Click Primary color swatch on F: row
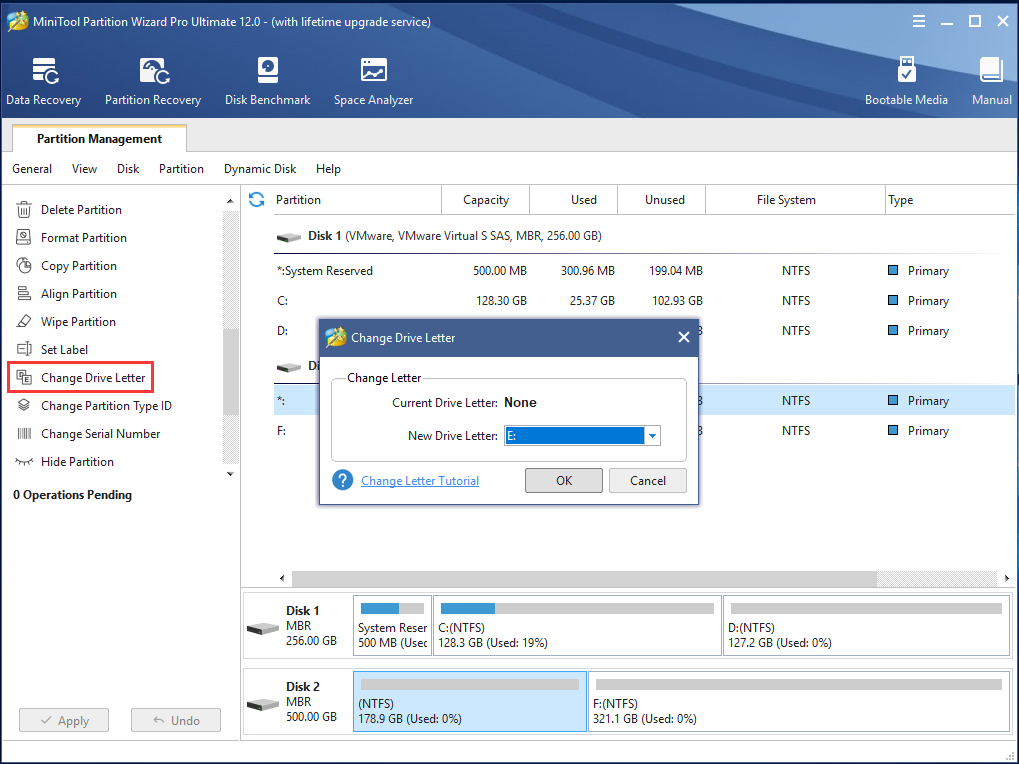Image resolution: width=1019 pixels, height=764 pixels. click(x=893, y=430)
